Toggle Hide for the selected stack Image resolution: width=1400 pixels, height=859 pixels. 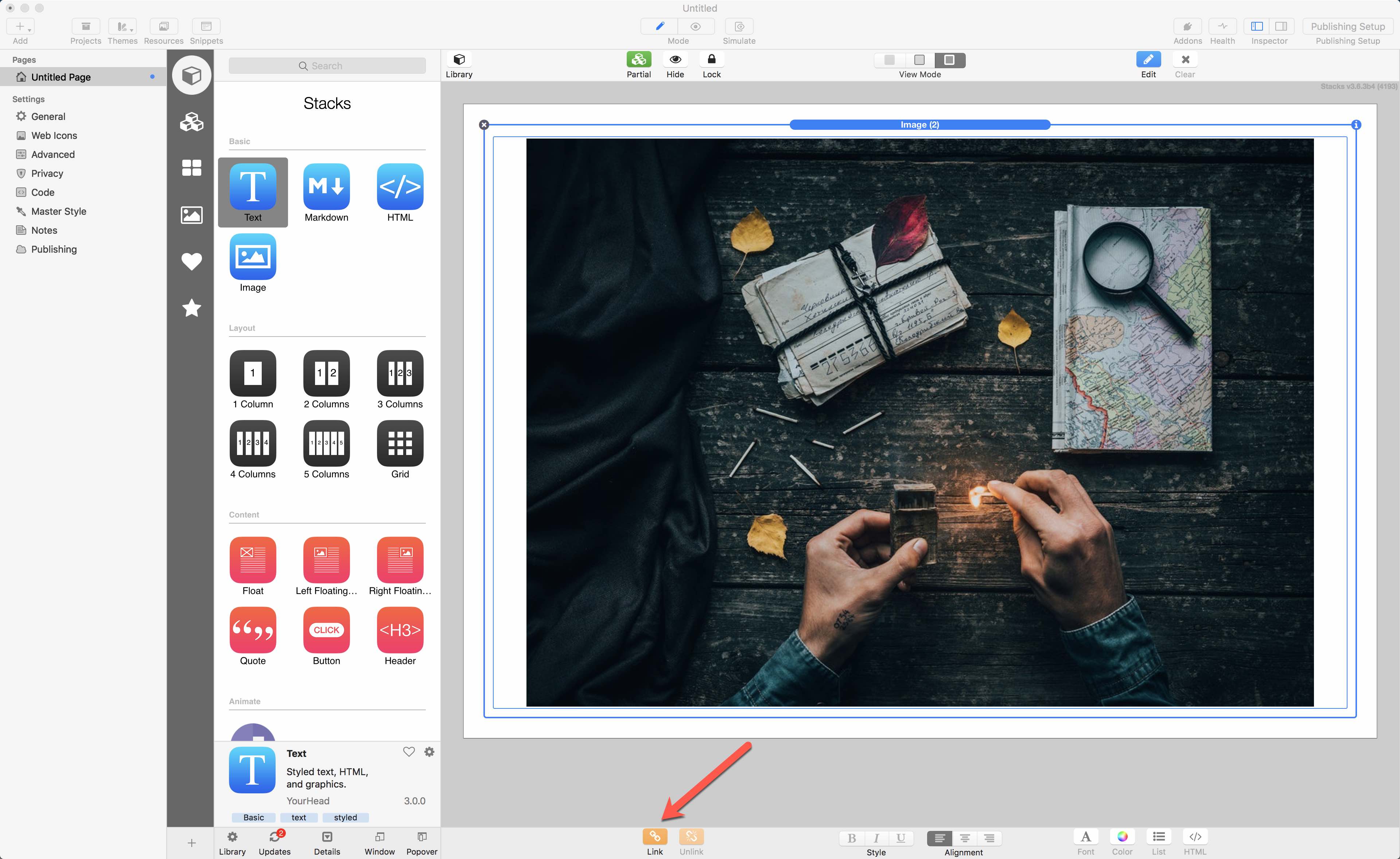[x=675, y=60]
